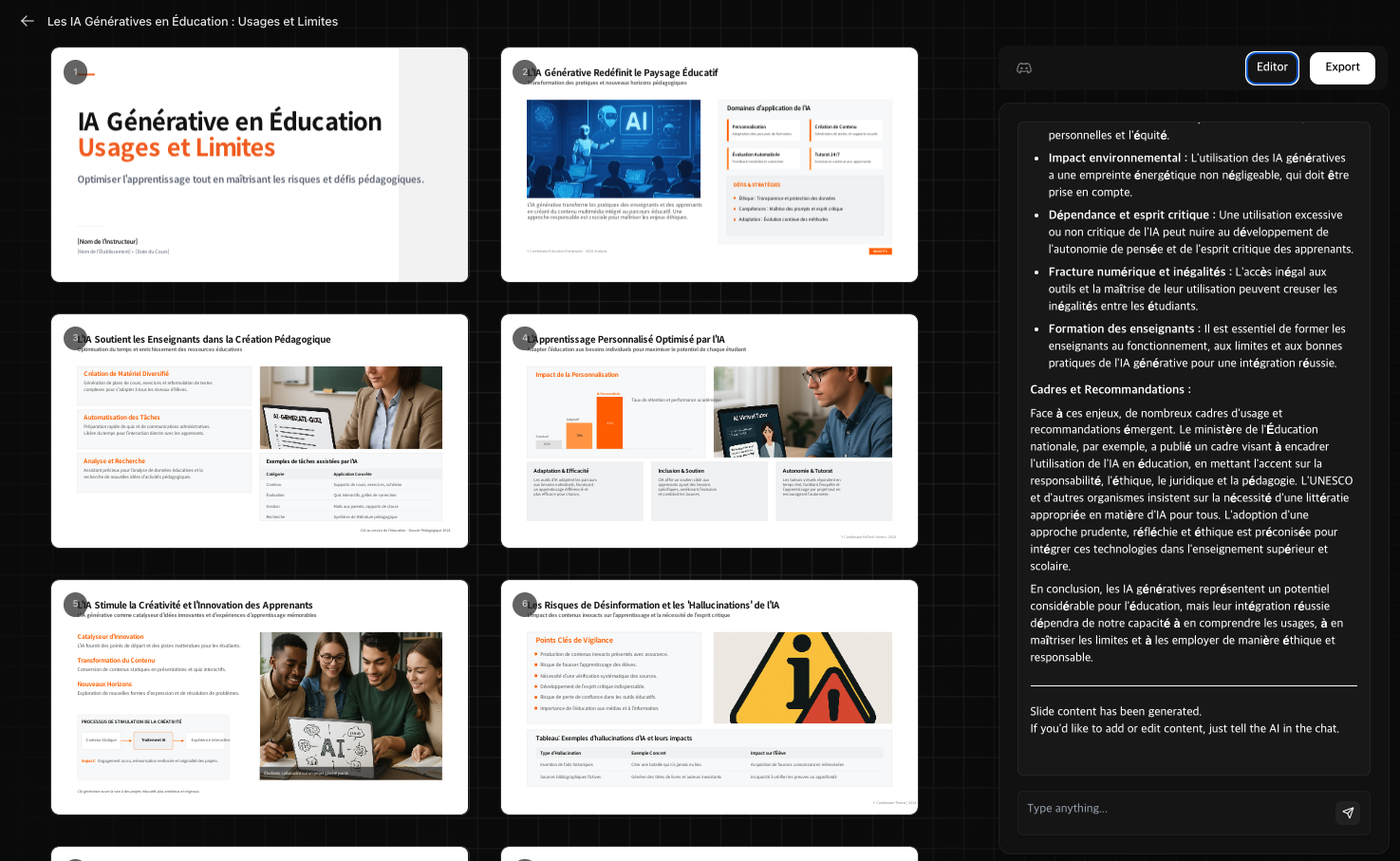Click the Export button

[x=1342, y=67]
